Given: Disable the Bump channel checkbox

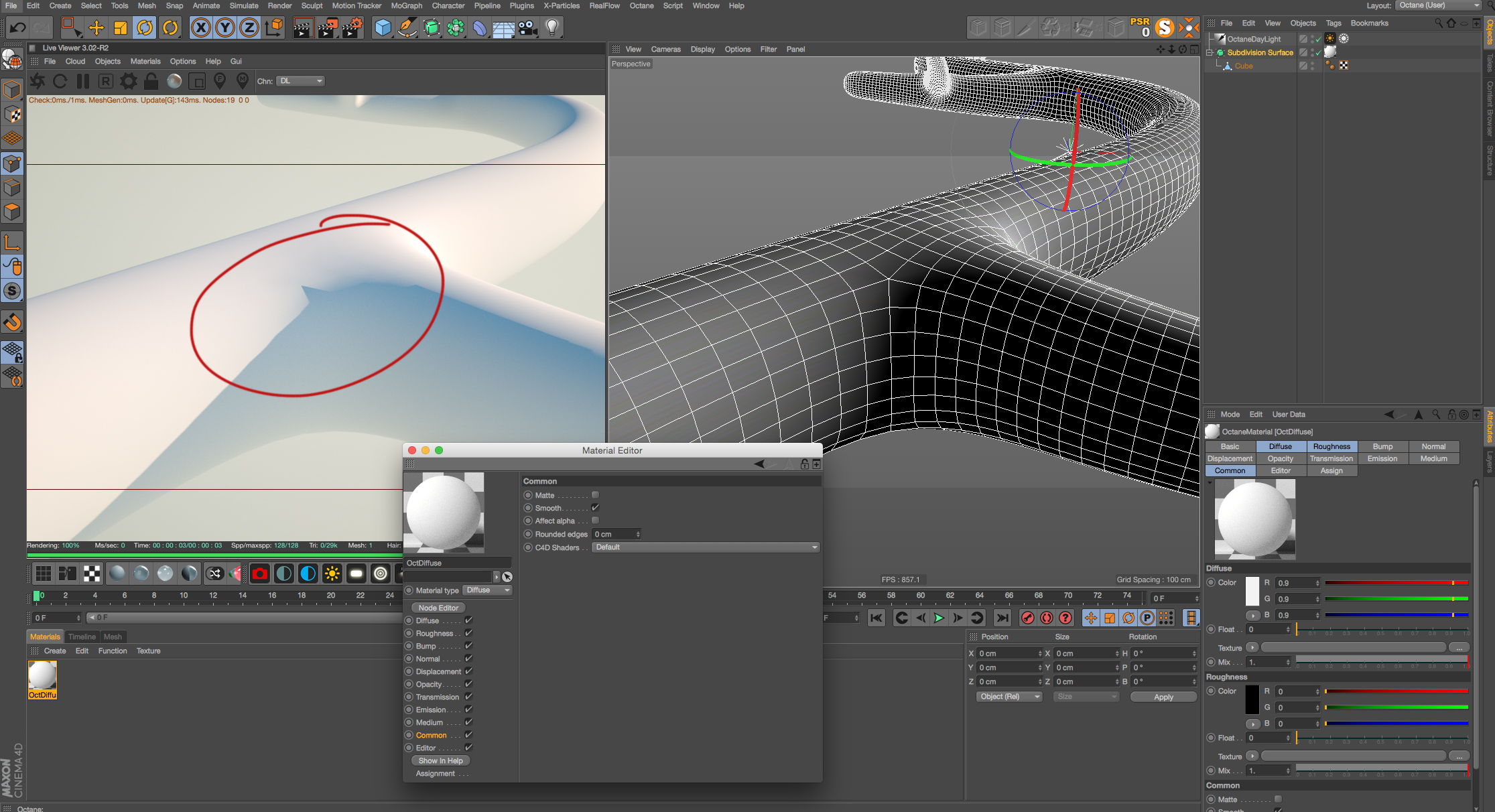Looking at the screenshot, I should 468,646.
